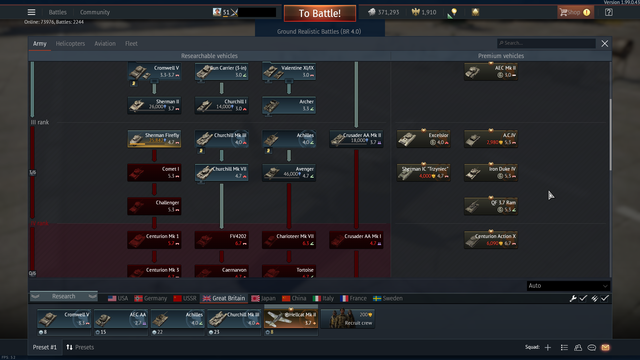
Task: Select Sweden nation
Action: 388,298
